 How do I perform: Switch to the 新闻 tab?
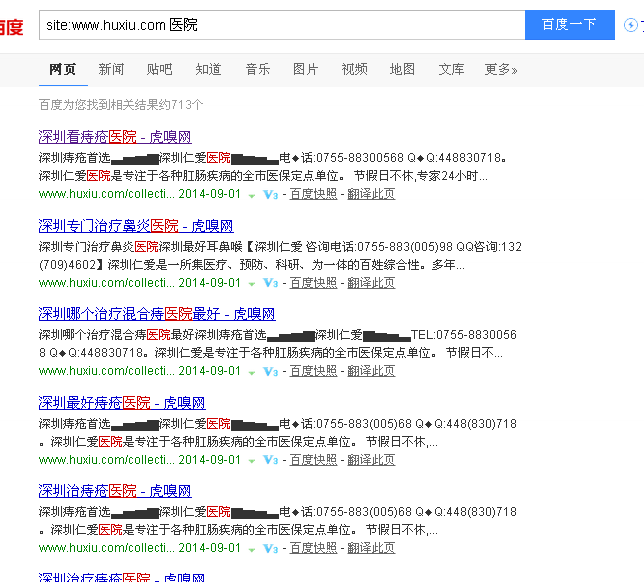point(111,69)
